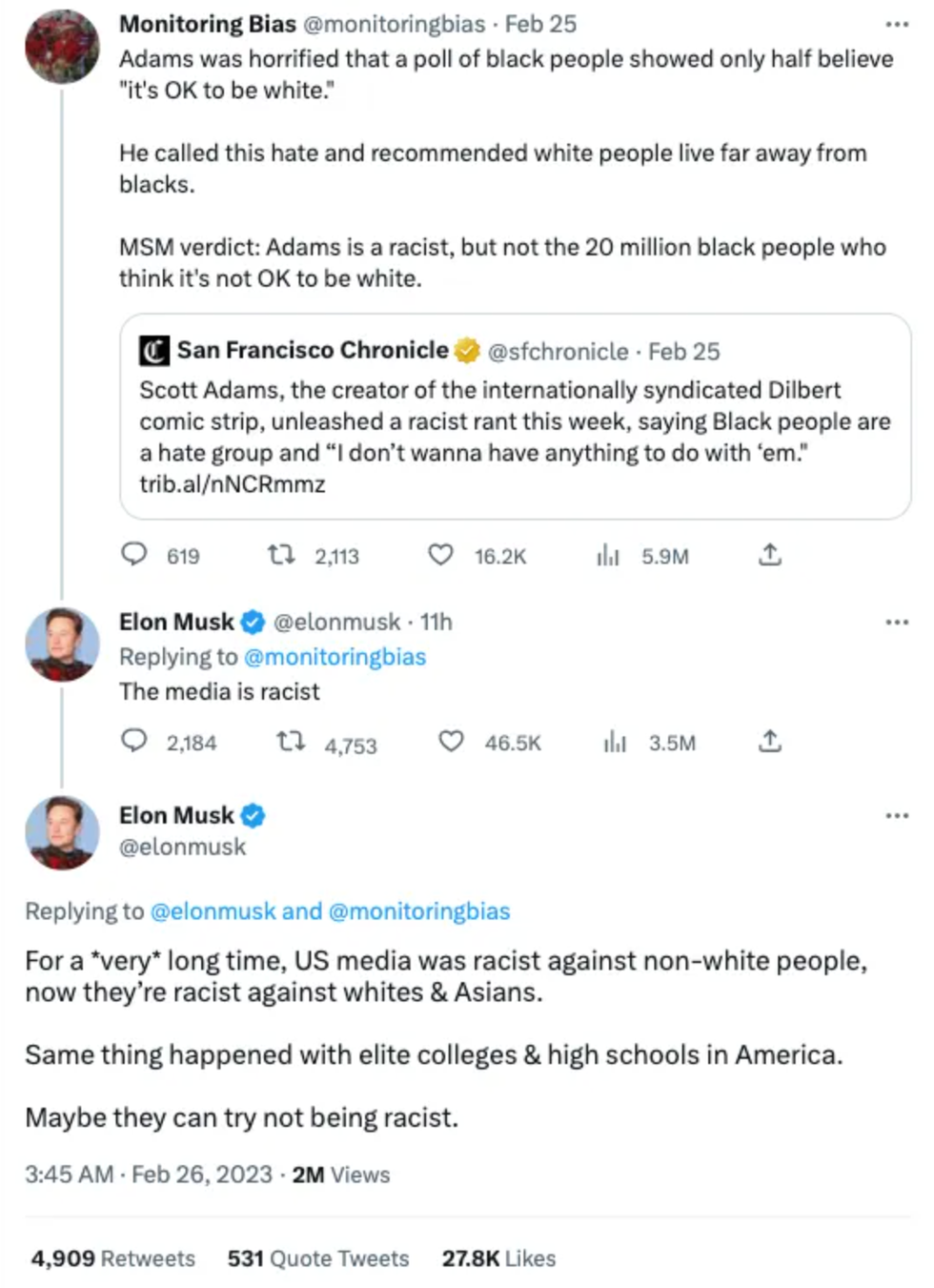This screenshot has width=934, height=1288.
Task: Click the views analytics icon showing 5.9M
Action: point(608,555)
